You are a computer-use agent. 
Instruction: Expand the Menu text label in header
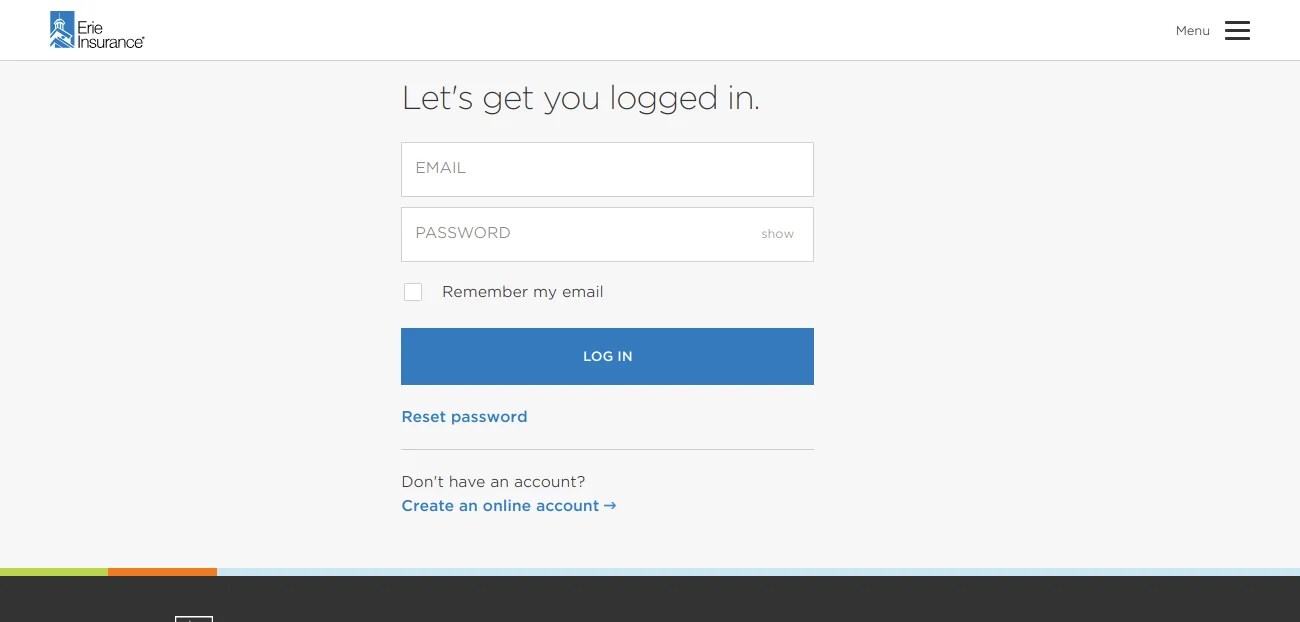(x=1192, y=31)
